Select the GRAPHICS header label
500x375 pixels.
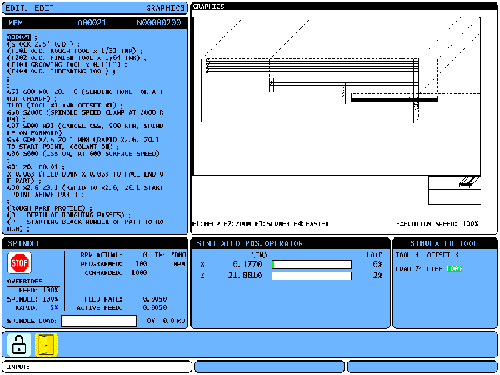(x=165, y=8)
